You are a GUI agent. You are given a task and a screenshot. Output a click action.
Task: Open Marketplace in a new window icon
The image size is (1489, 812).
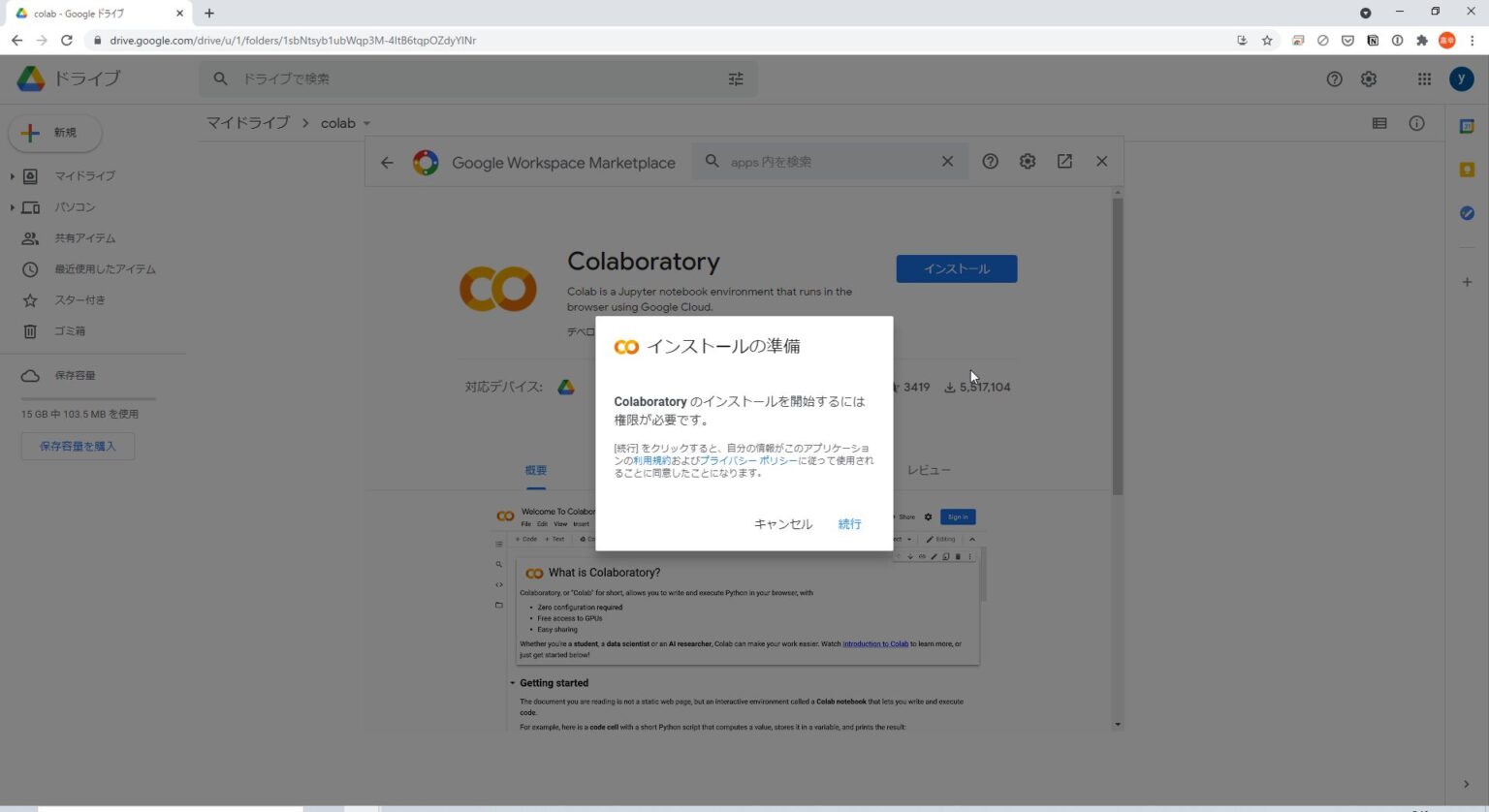tap(1063, 161)
